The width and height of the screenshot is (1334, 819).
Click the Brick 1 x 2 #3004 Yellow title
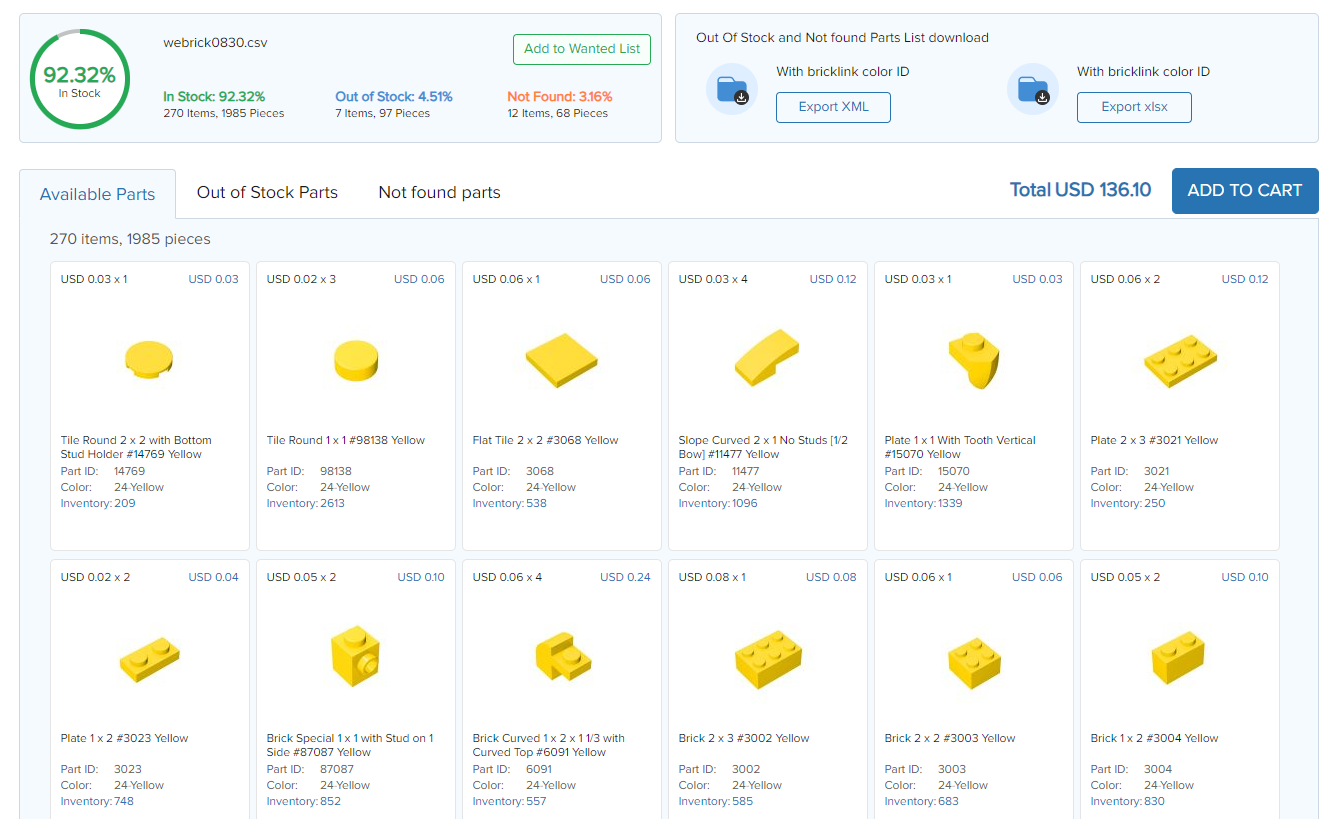[x=1155, y=738]
